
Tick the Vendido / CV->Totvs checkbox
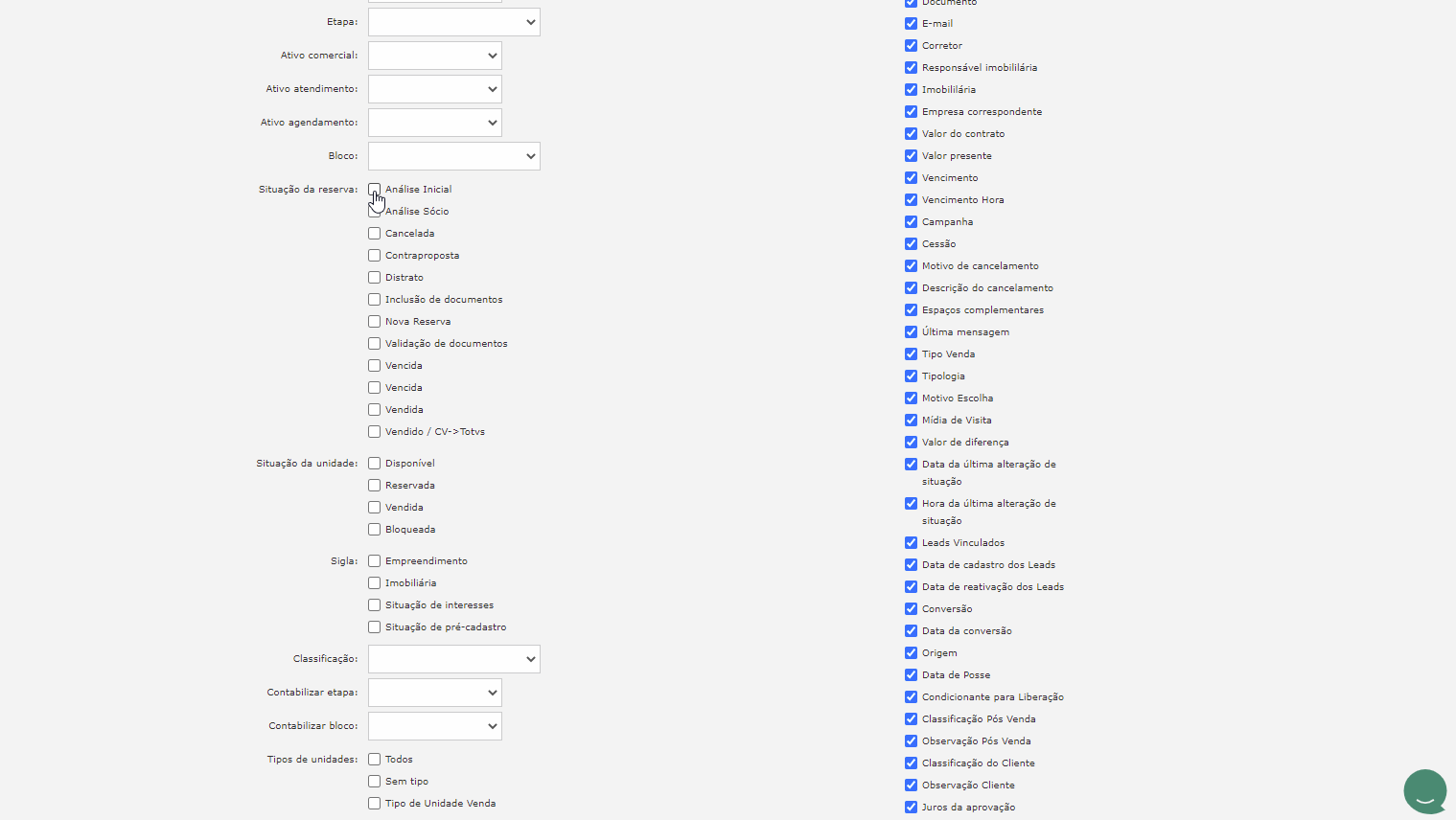pos(375,432)
